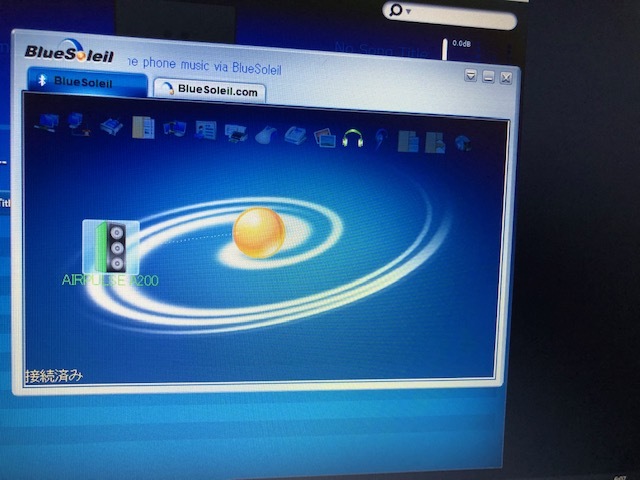
Task: Click the orange sphere local device
Action: [258, 233]
